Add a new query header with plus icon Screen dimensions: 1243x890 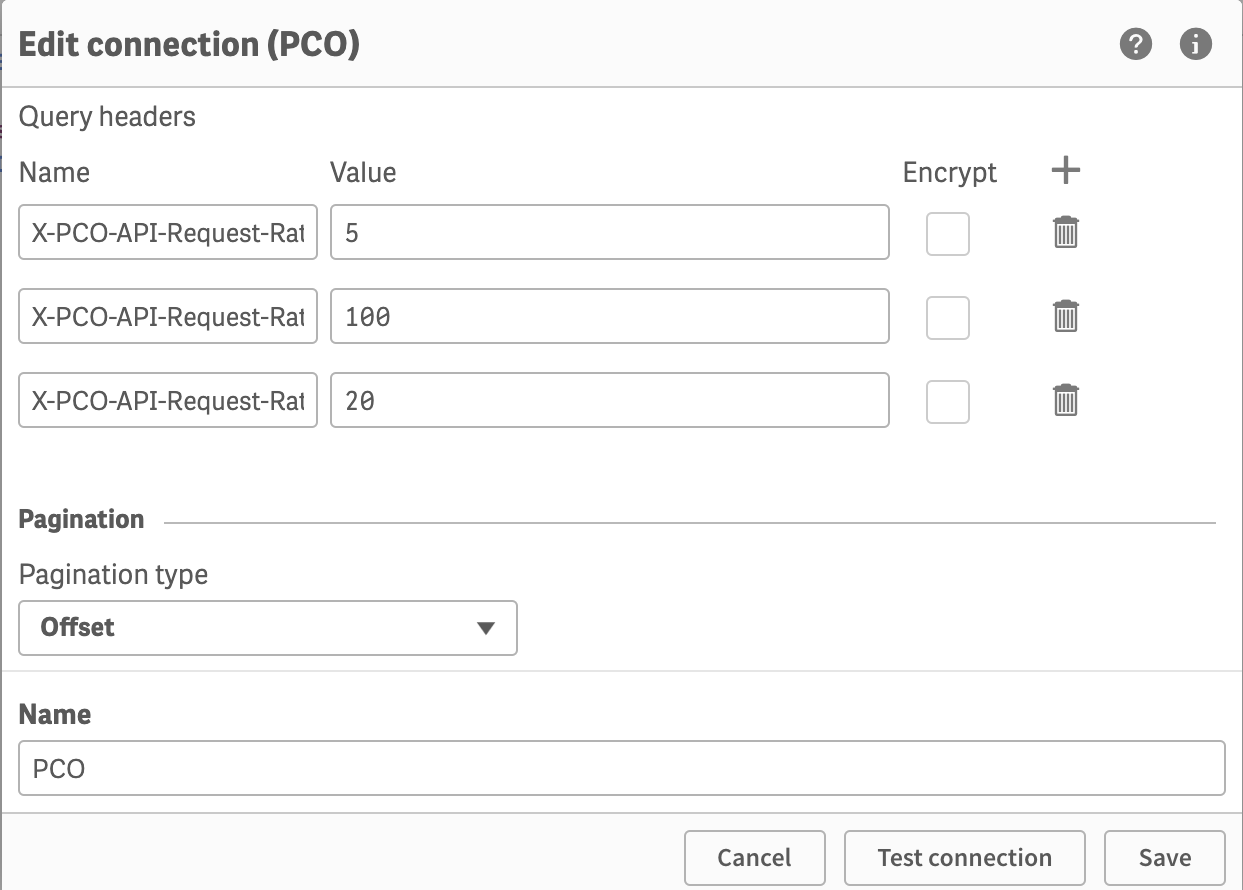[x=1066, y=171]
